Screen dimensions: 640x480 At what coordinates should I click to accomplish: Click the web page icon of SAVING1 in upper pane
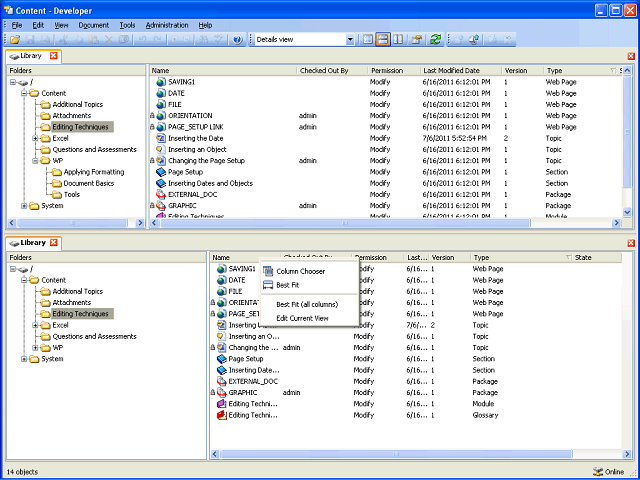[x=161, y=82]
